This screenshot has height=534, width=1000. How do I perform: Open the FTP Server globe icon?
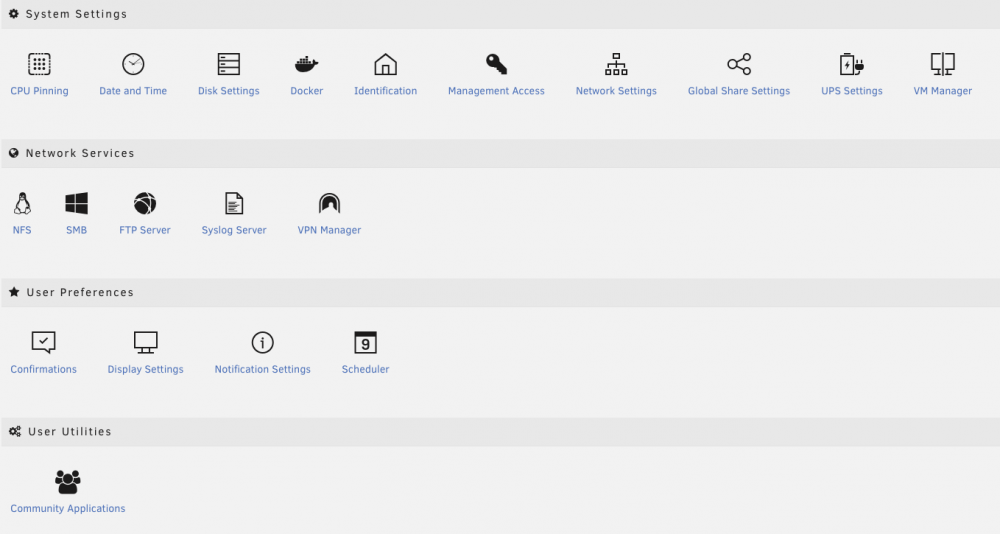tap(145, 204)
